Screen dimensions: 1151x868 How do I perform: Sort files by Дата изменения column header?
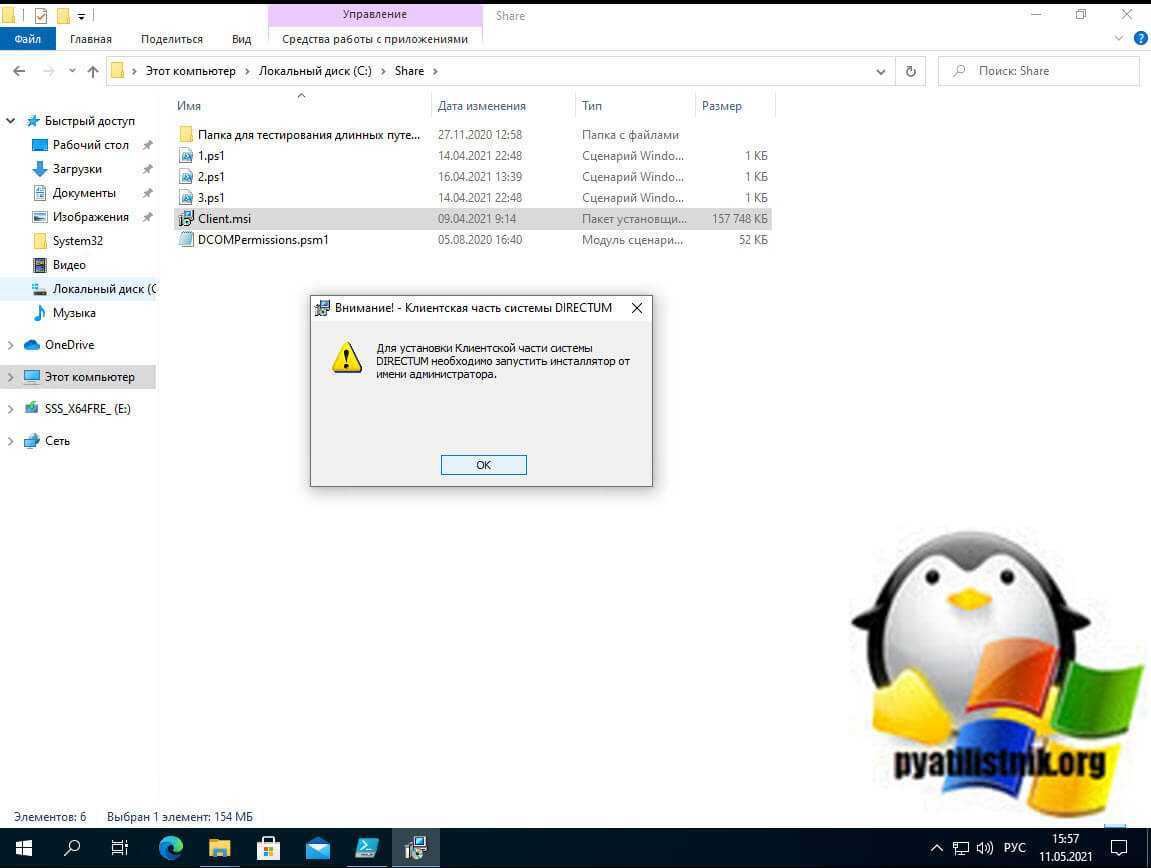tap(481, 106)
